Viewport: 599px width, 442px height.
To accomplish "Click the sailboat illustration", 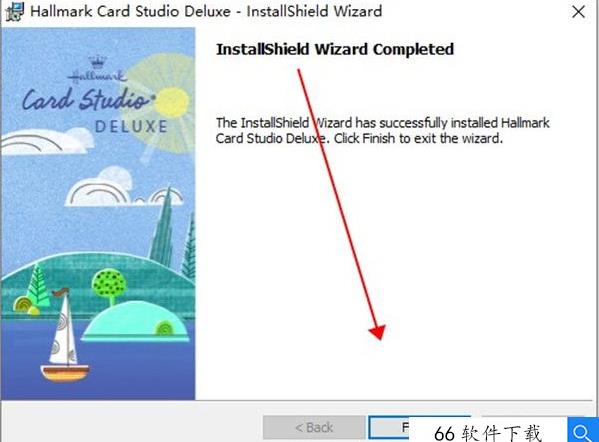I will click(x=65, y=335).
